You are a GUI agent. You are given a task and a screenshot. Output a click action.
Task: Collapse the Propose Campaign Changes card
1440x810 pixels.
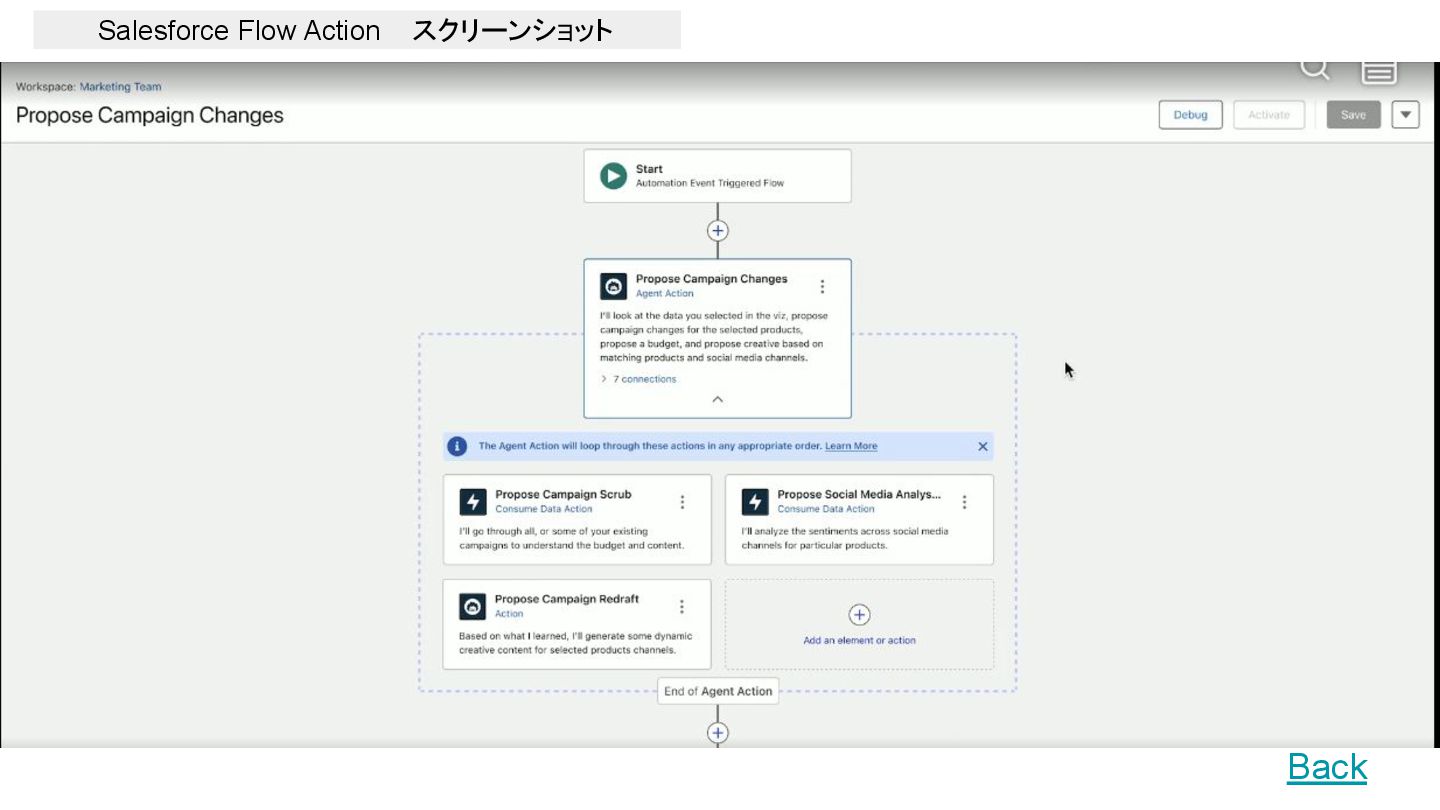click(717, 399)
